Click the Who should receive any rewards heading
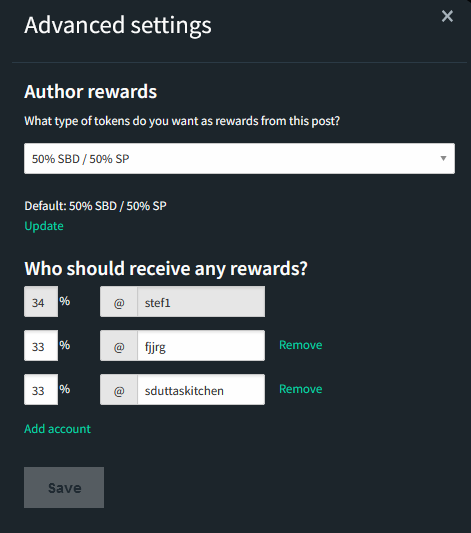Viewport: 471px width, 533px height. (166, 269)
